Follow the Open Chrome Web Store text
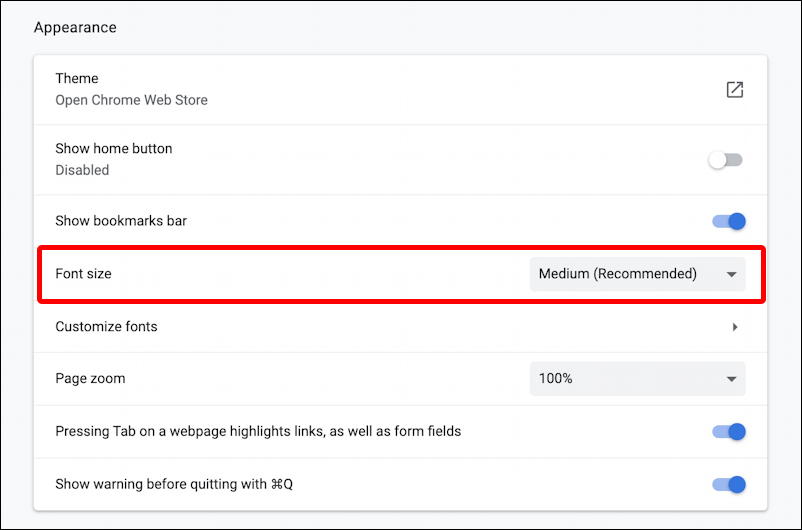 click(x=131, y=100)
